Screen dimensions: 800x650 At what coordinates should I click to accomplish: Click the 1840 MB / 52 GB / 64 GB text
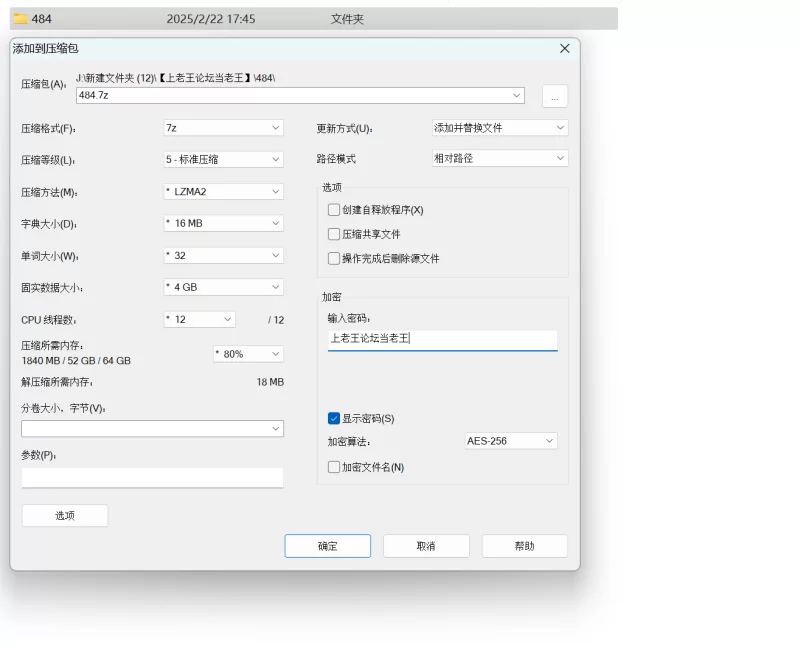(x=76, y=361)
